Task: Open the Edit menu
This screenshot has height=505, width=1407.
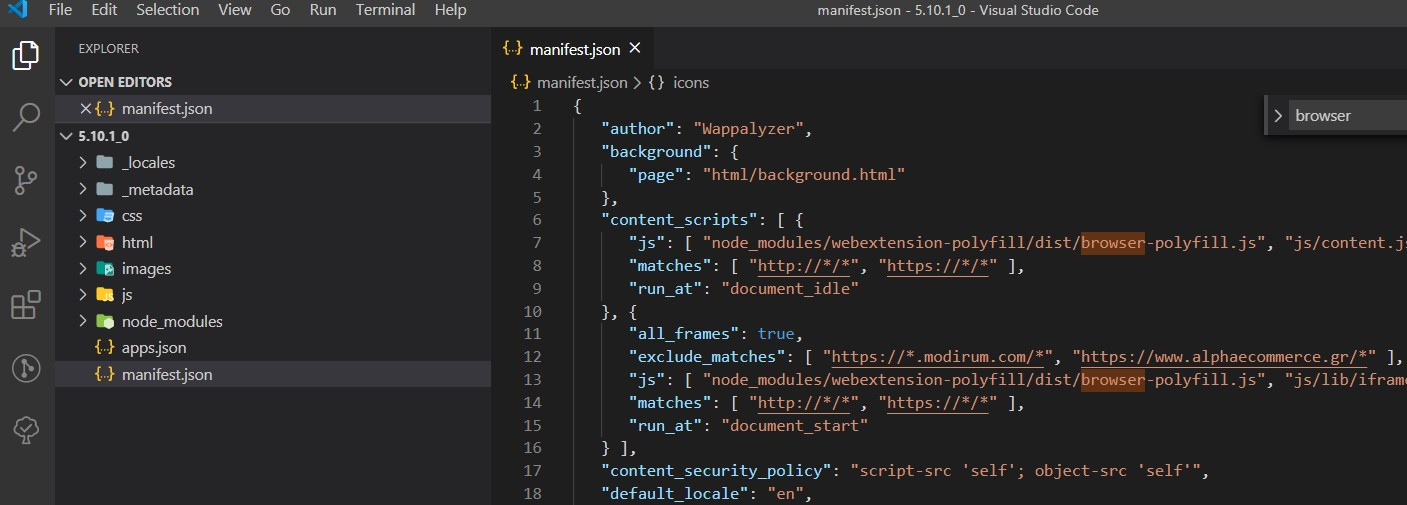Action: 103,10
